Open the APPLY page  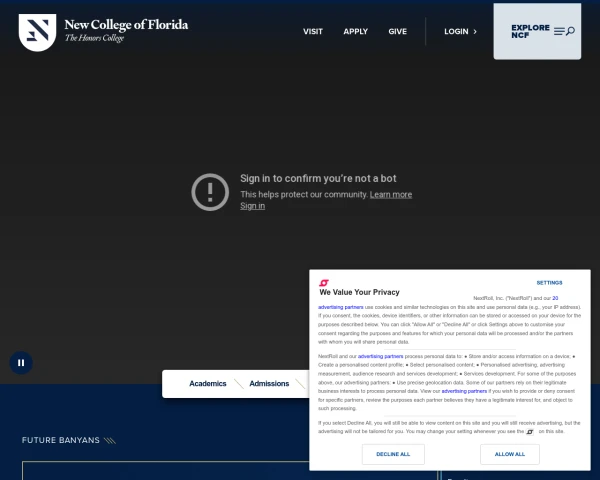355,32
